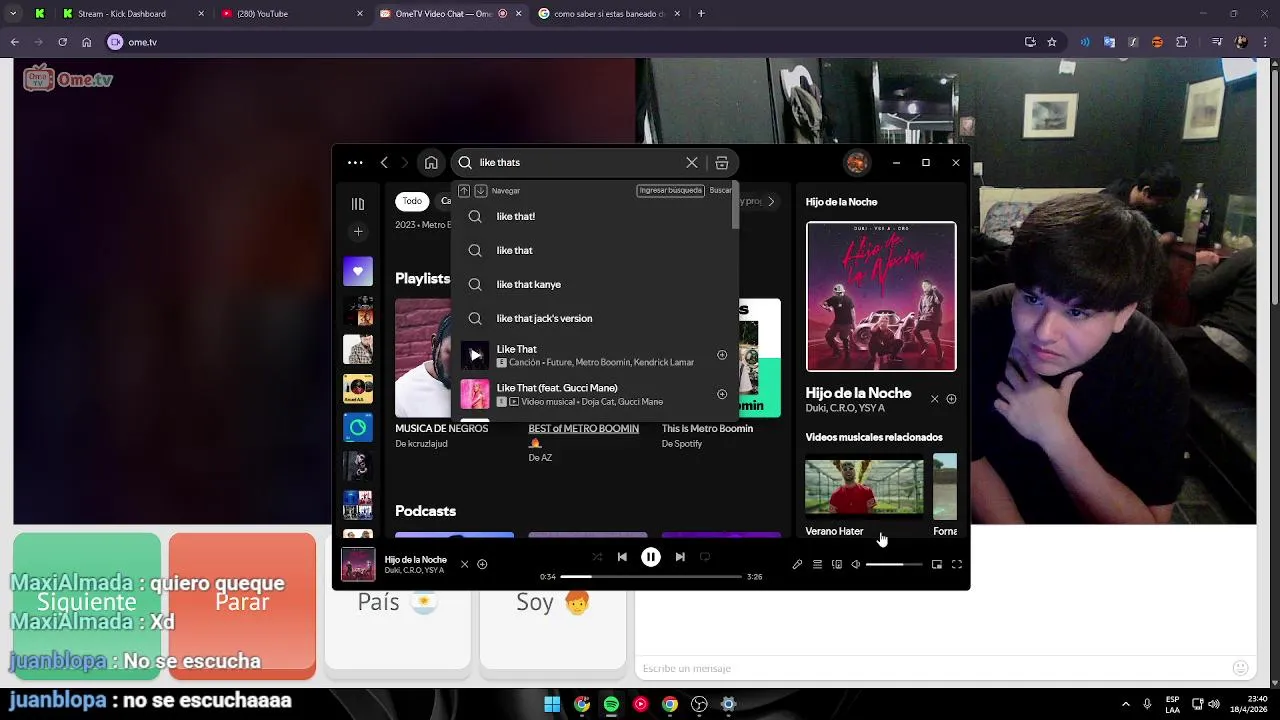Switch to the YouTube browser tab
The image size is (1280, 720).
(292, 14)
